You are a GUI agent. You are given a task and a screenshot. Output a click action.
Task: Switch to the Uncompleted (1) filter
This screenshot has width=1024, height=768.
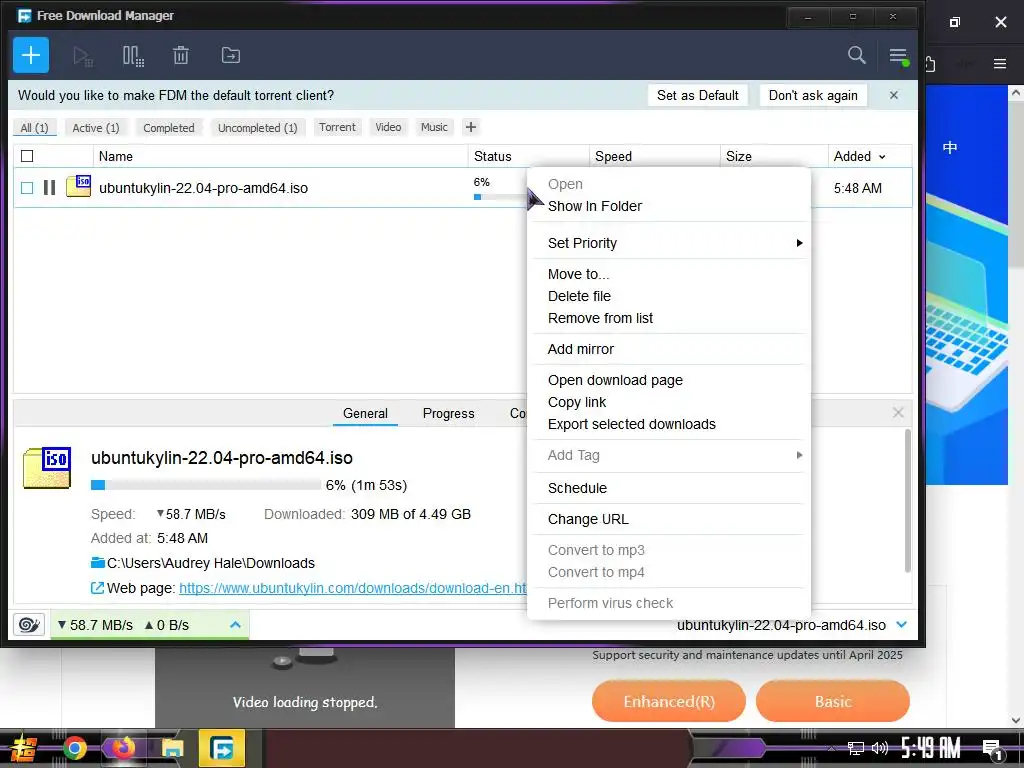[257, 128]
